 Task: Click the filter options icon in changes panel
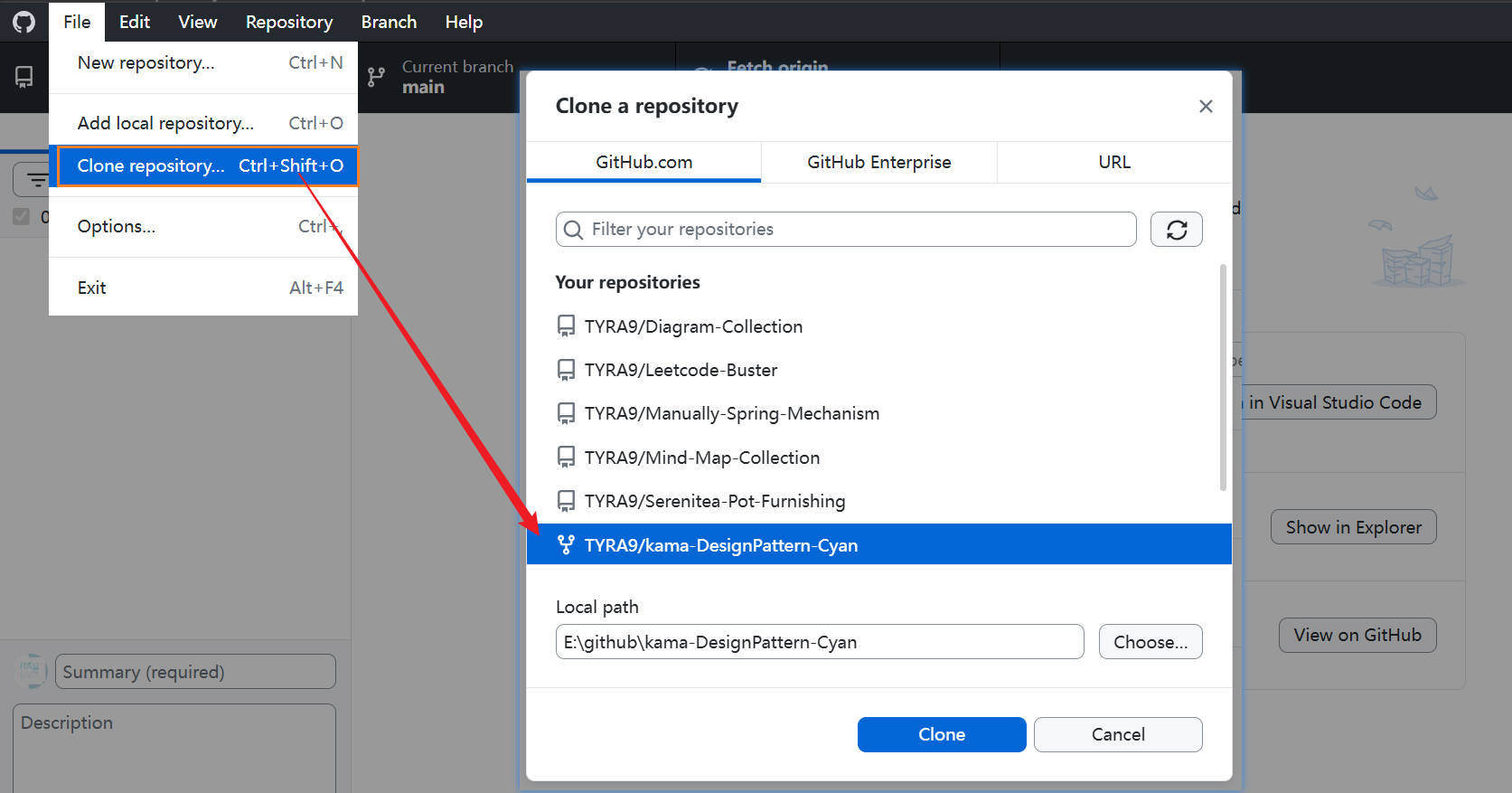coord(36,180)
